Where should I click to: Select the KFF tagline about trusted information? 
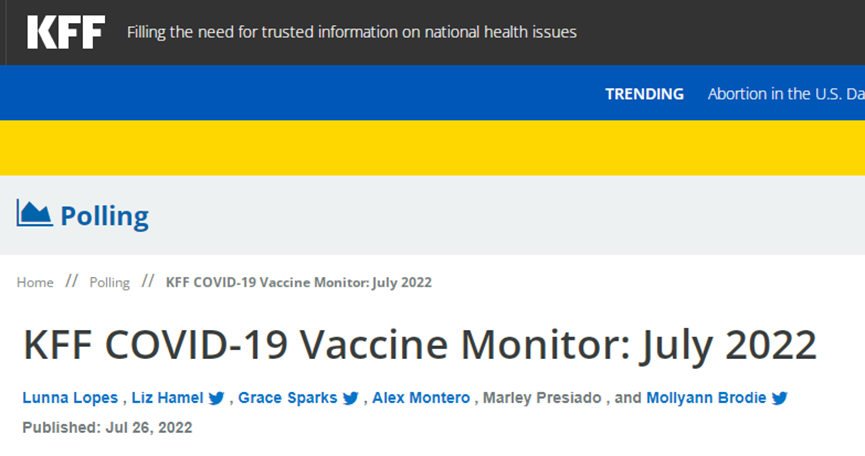coord(351,32)
